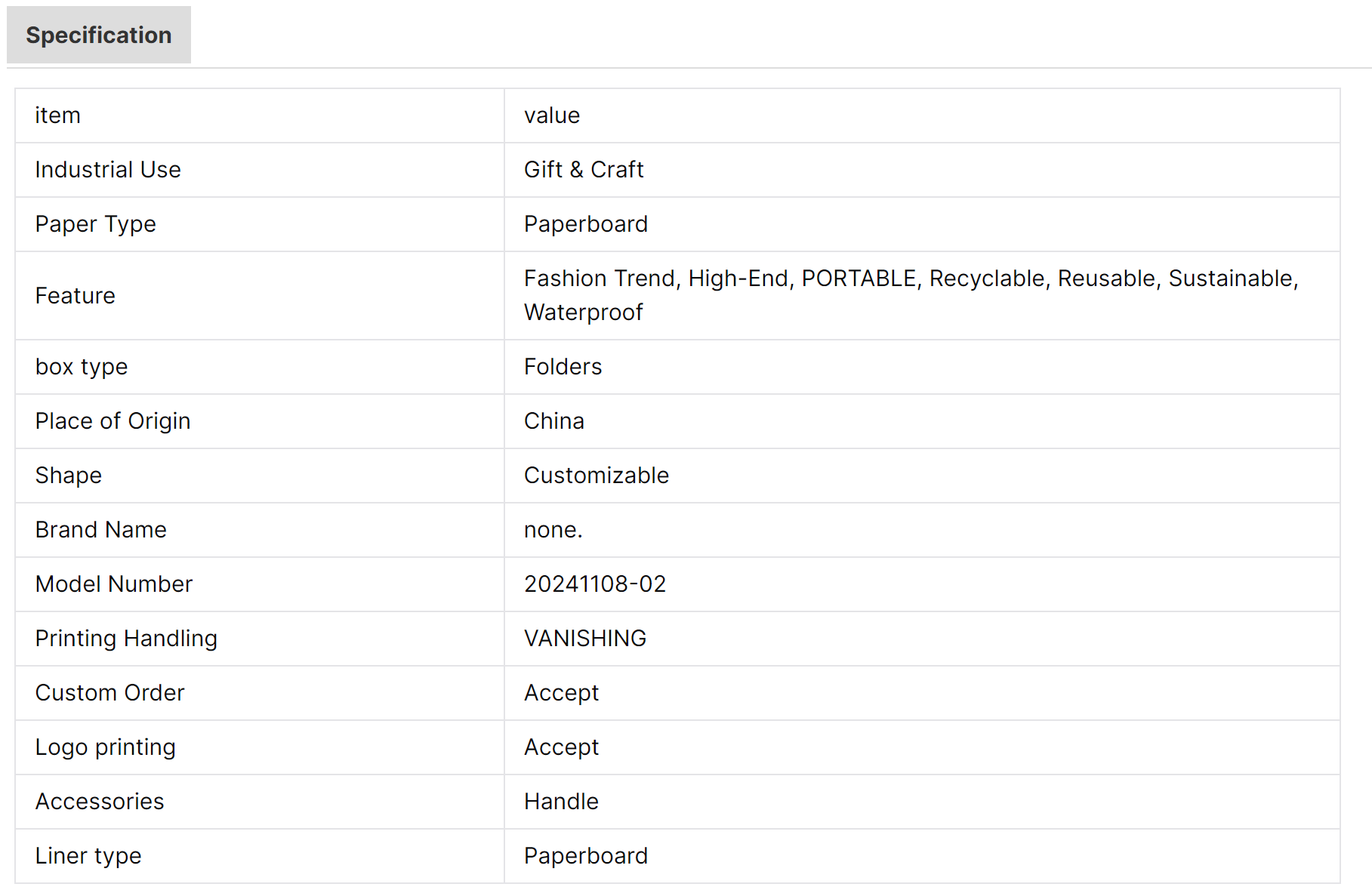Select the Liner type label
The height and width of the screenshot is (893, 1372).
(88, 856)
